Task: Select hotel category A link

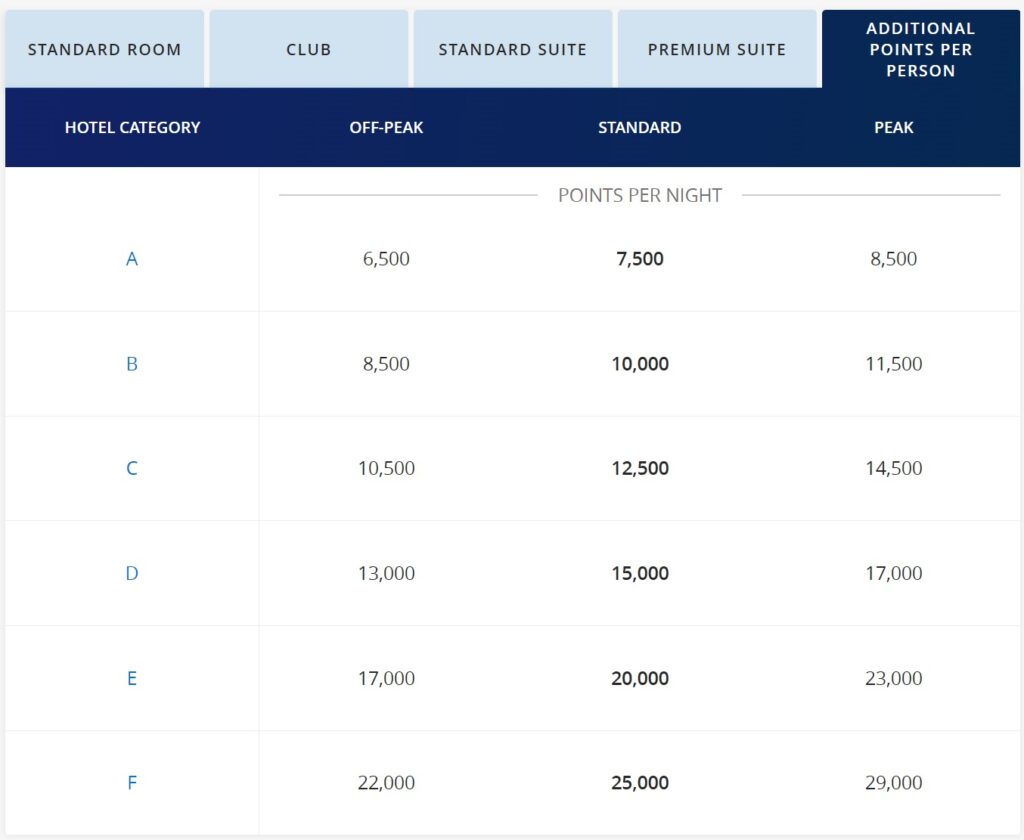Action: pos(131,258)
